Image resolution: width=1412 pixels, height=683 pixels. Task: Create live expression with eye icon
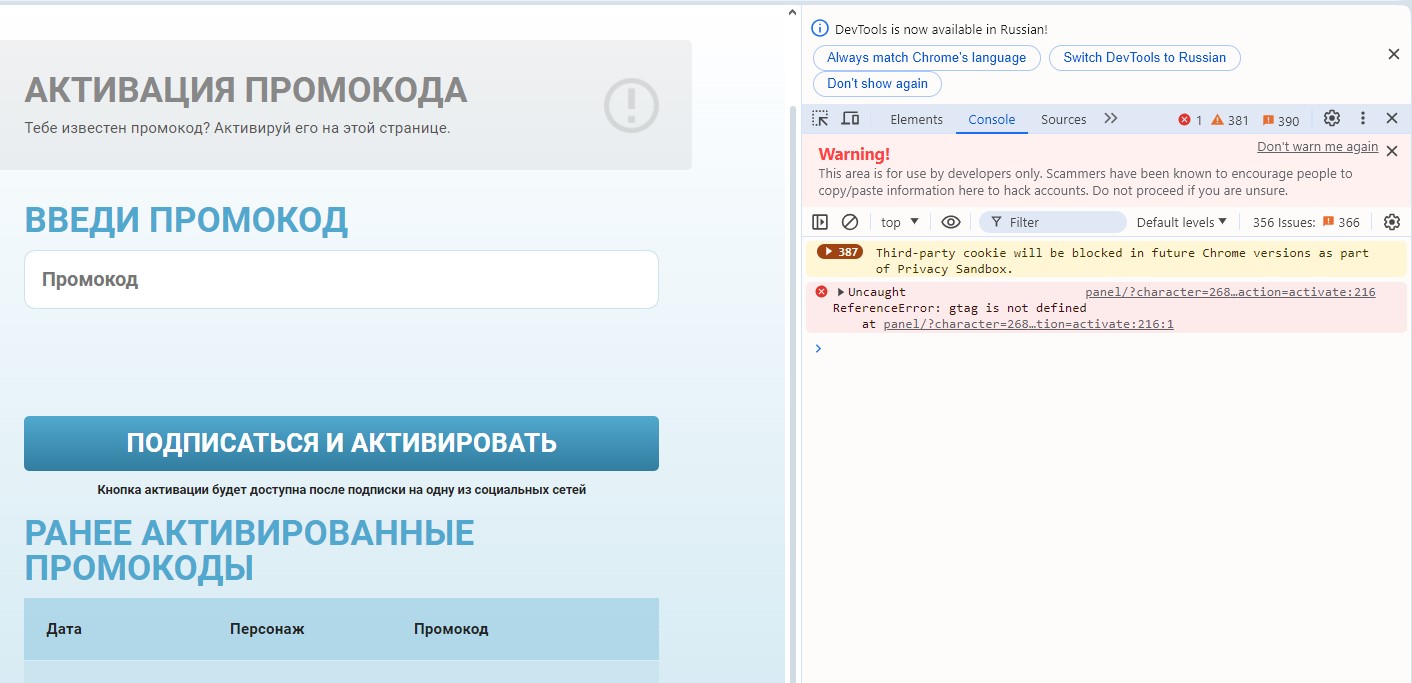point(951,222)
